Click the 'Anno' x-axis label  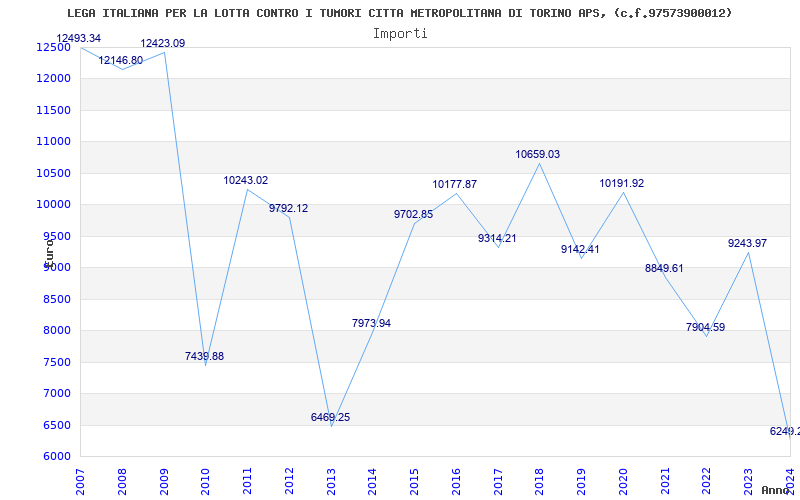coord(776,490)
